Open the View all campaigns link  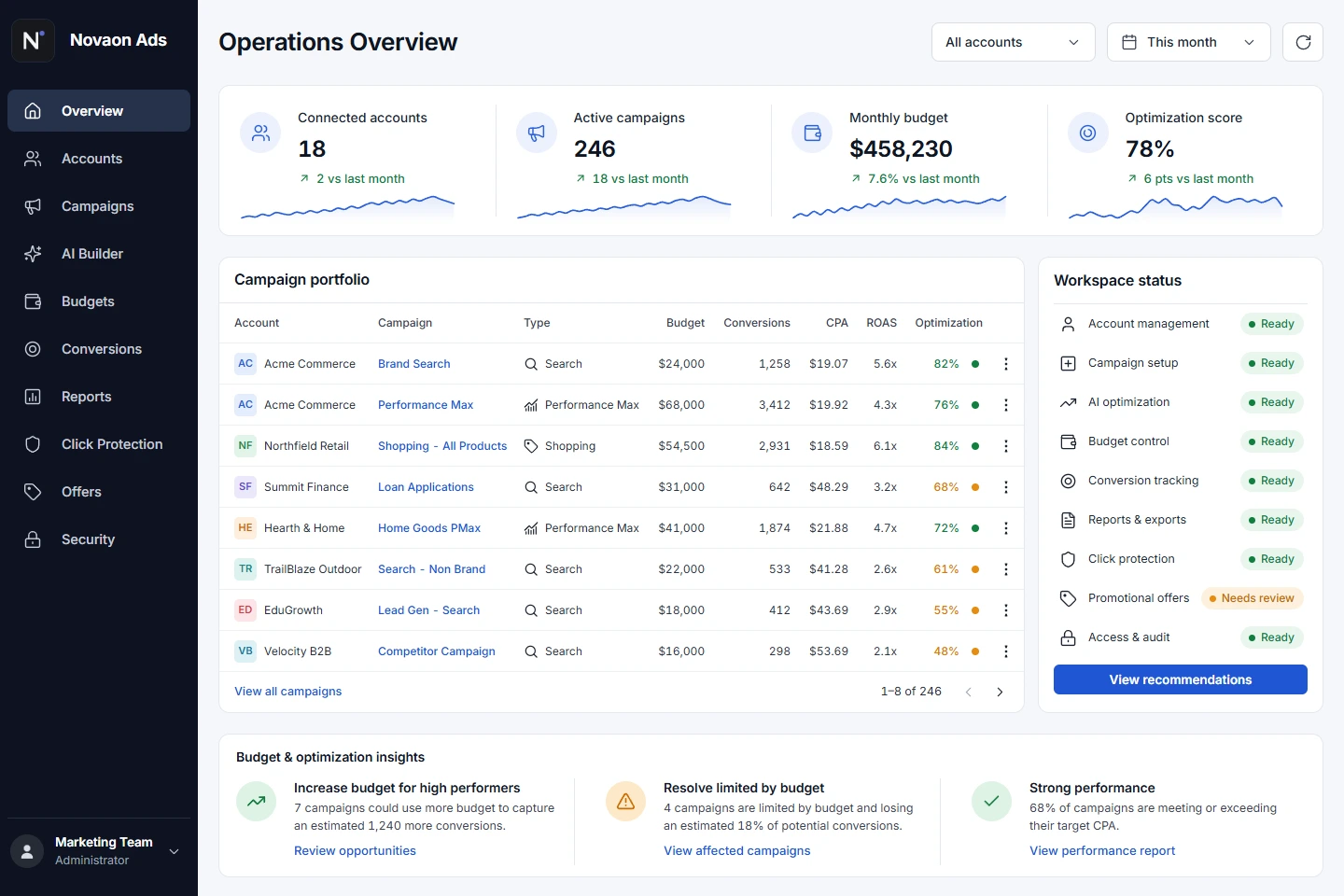click(x=288, y=692)
